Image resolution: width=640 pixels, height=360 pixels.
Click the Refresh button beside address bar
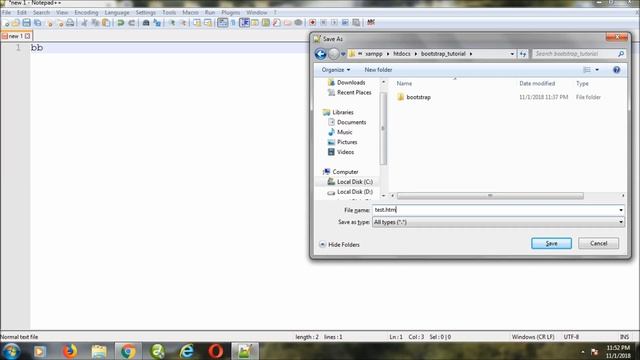pos(523,54)
